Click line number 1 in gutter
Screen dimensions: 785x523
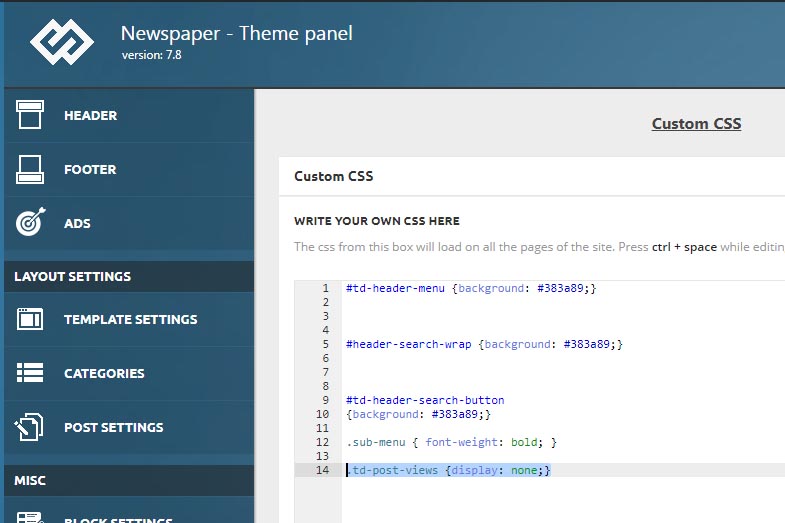[325, 288]
